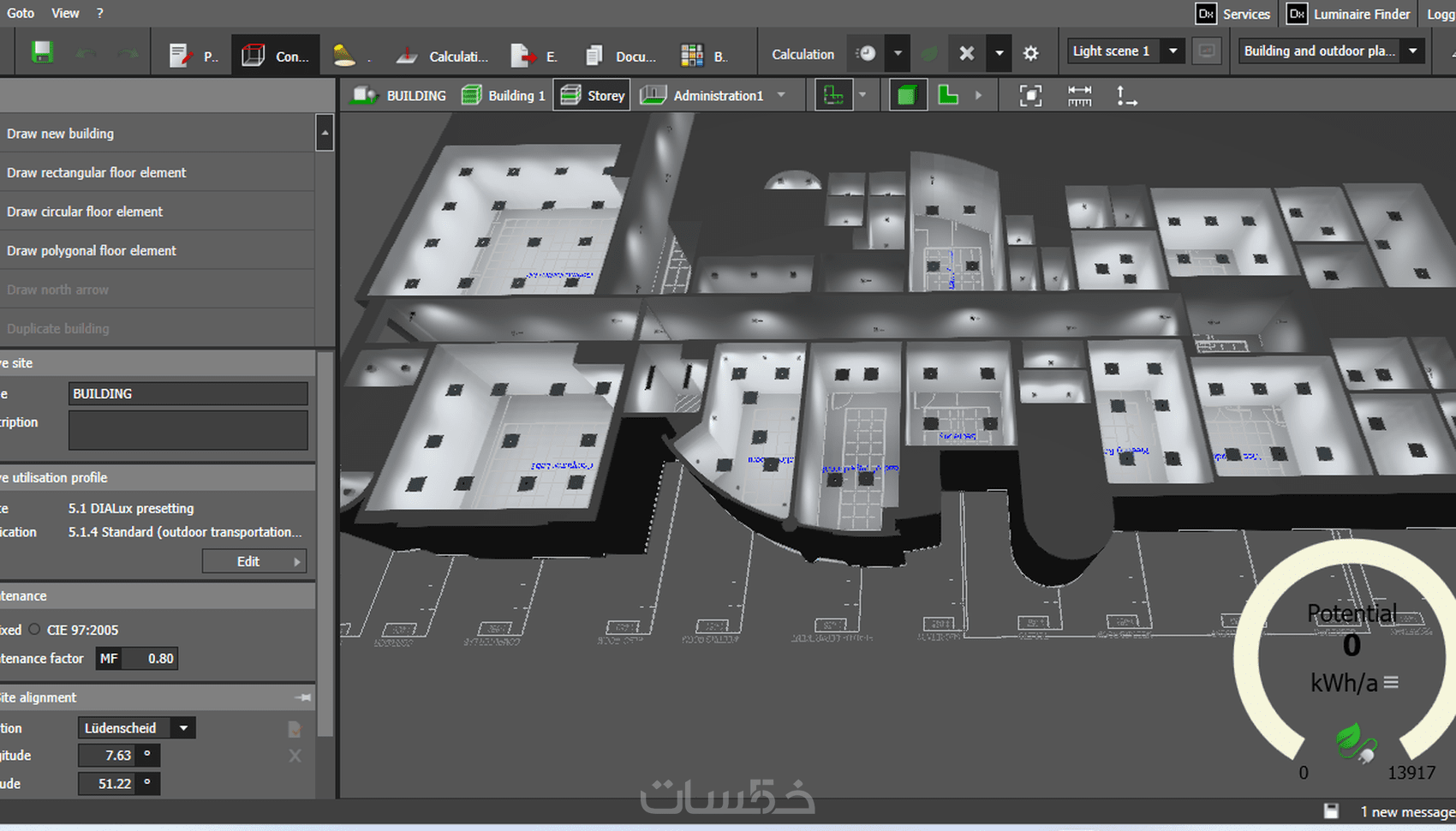Open the Light scene 1 dropdown
This screenshot has height=831, width=1456.
click(x=1173, y=51)
